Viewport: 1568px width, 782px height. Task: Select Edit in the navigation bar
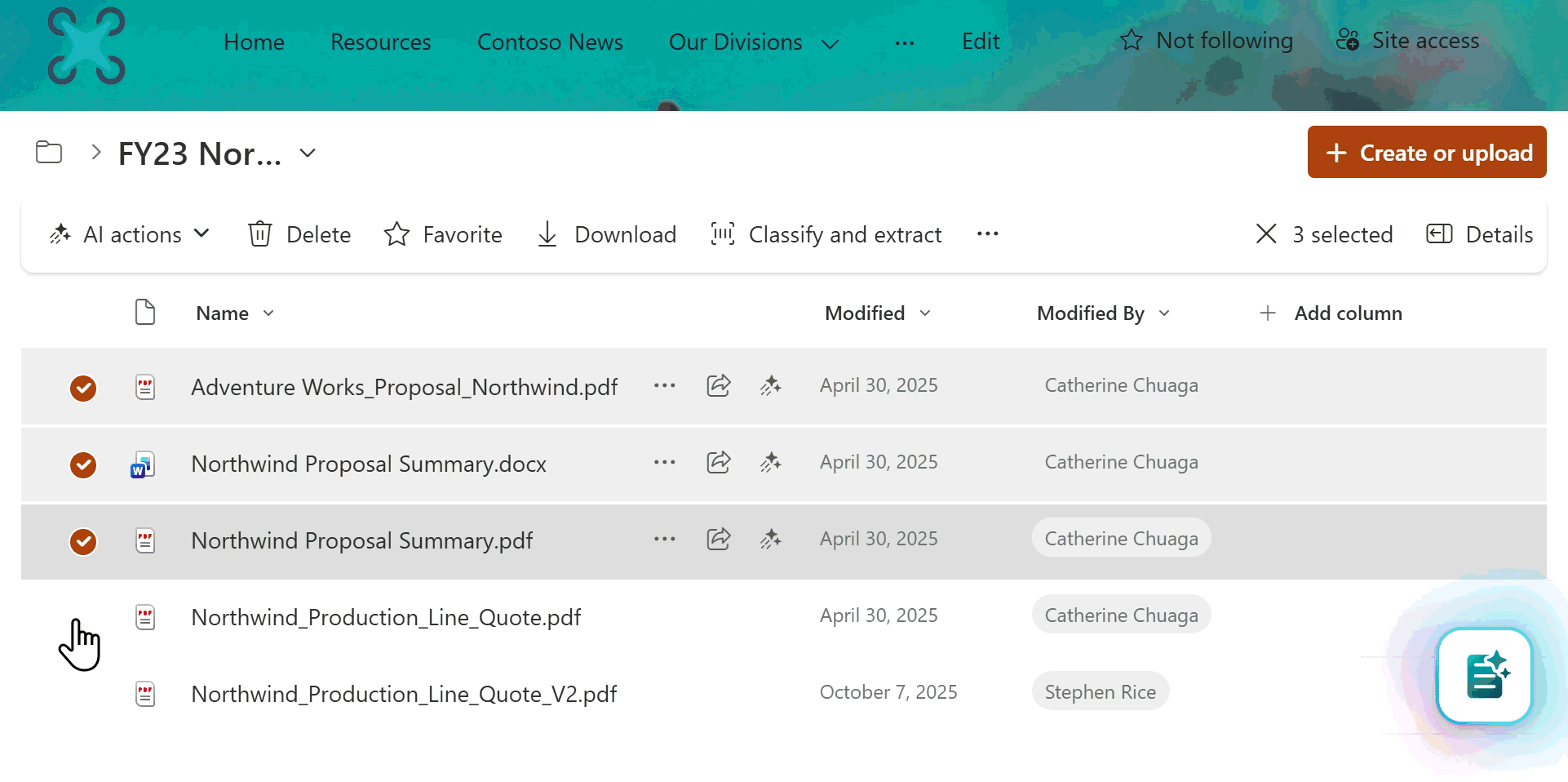[980, 41]
